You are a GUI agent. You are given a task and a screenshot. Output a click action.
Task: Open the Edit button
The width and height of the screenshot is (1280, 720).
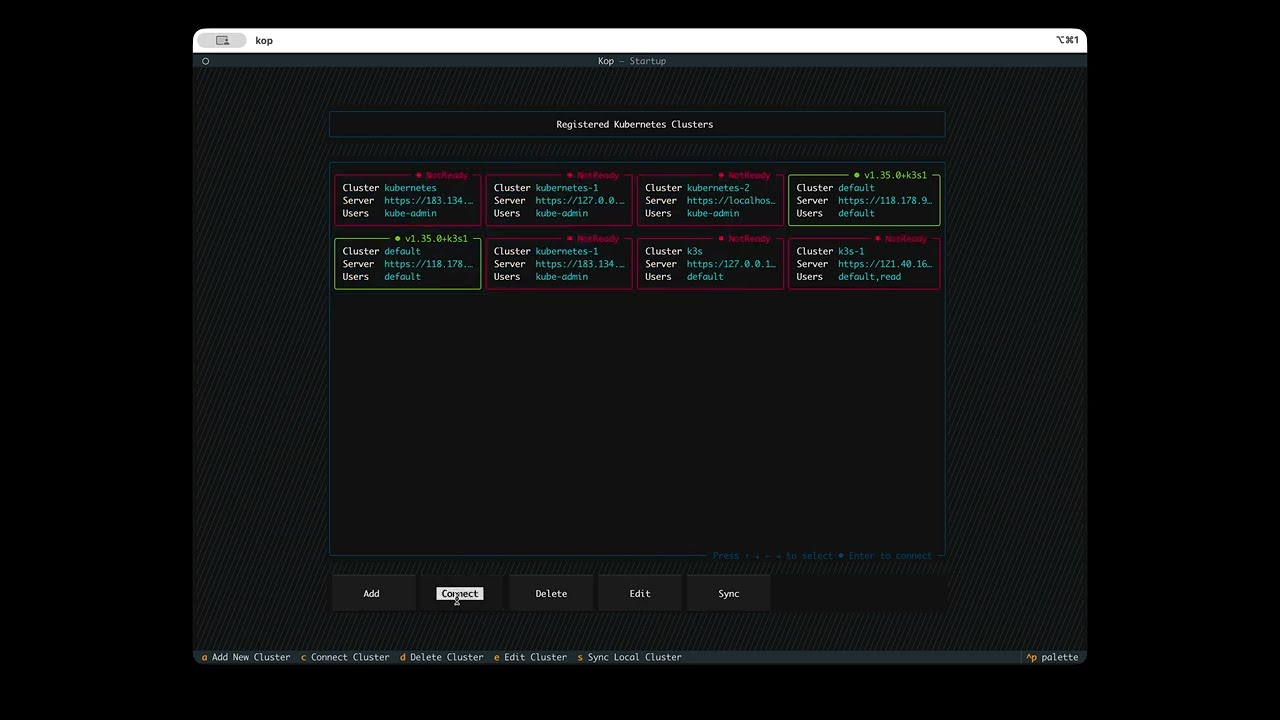(x=640, y=594)
